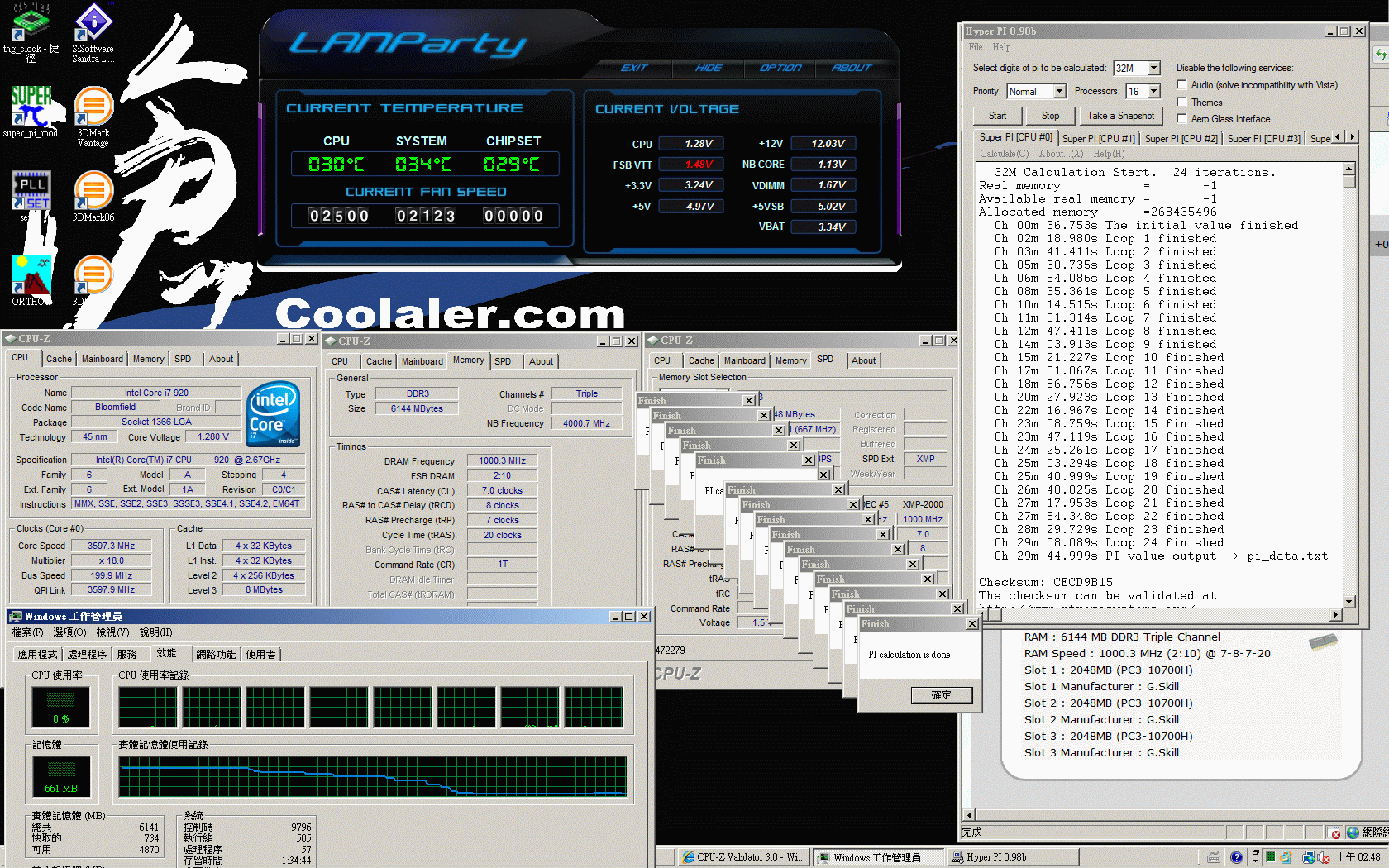
Task: Click the muted volume tray icon
Action: pyautogui.click(x=1325, y=857)
